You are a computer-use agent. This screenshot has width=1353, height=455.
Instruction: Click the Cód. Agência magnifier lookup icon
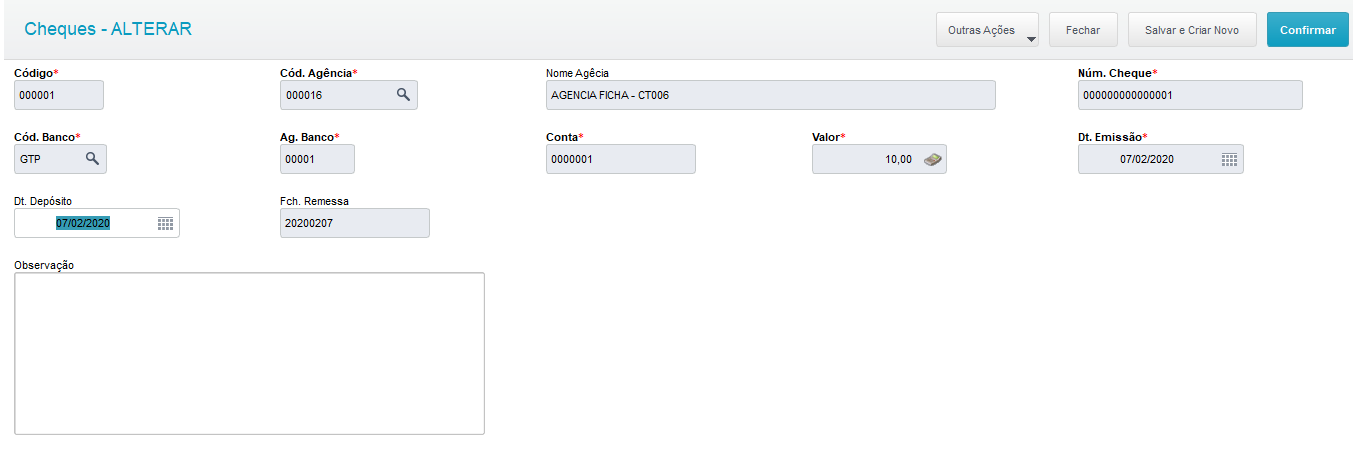click(x=403, y=95)
